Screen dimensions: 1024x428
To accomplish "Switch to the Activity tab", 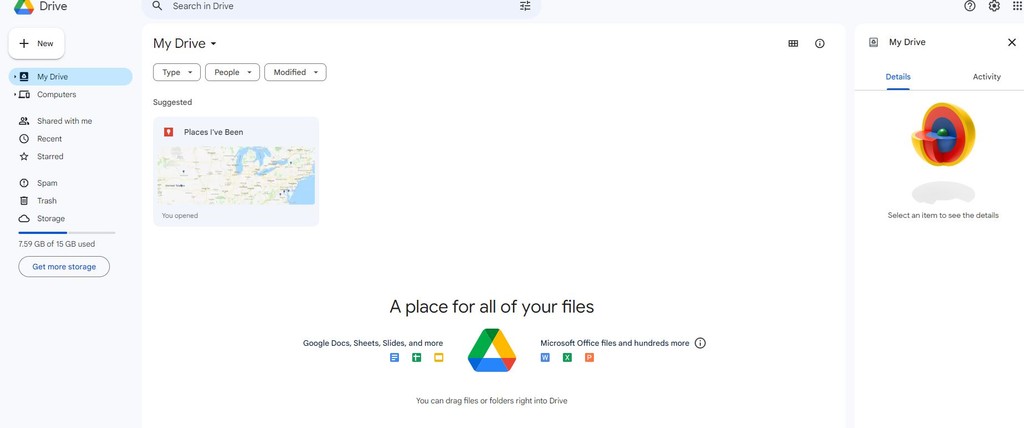I will (x=986, y=77).
